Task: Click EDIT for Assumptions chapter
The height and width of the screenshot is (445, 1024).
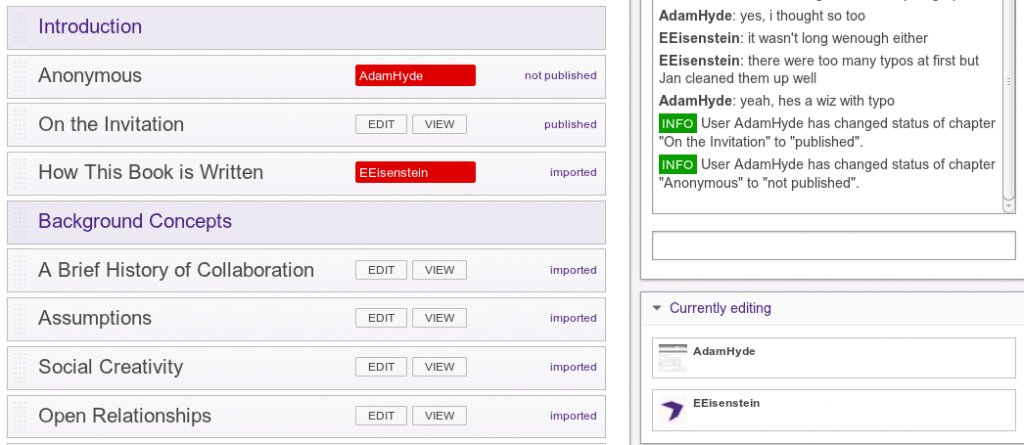Action: (x=381, y=318)
